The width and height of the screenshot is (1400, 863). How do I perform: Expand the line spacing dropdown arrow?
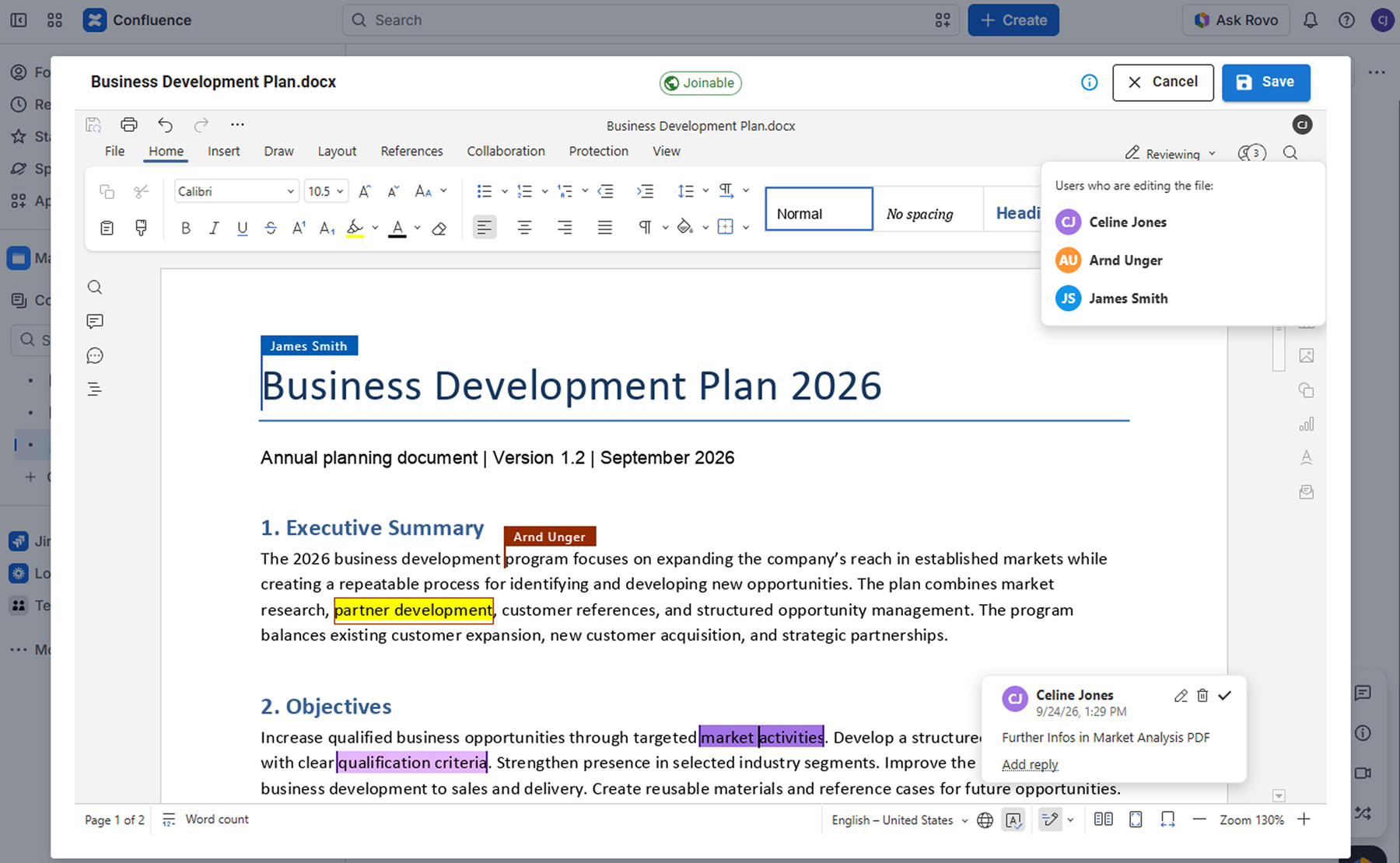(x=705, y=191)
